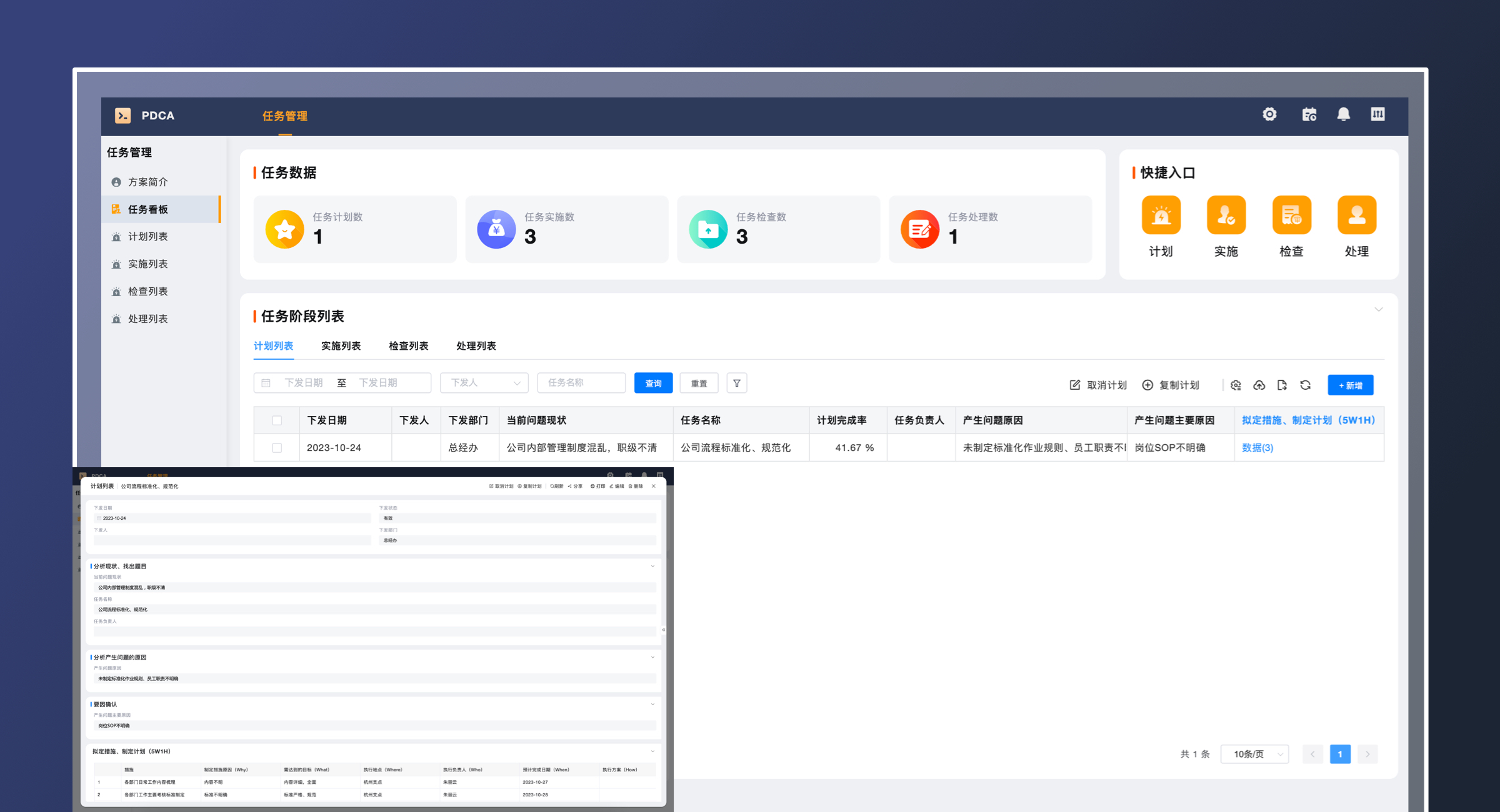Click the 计划 quick entry icon
This screenshot has width=1500, height=812.
1161,215
